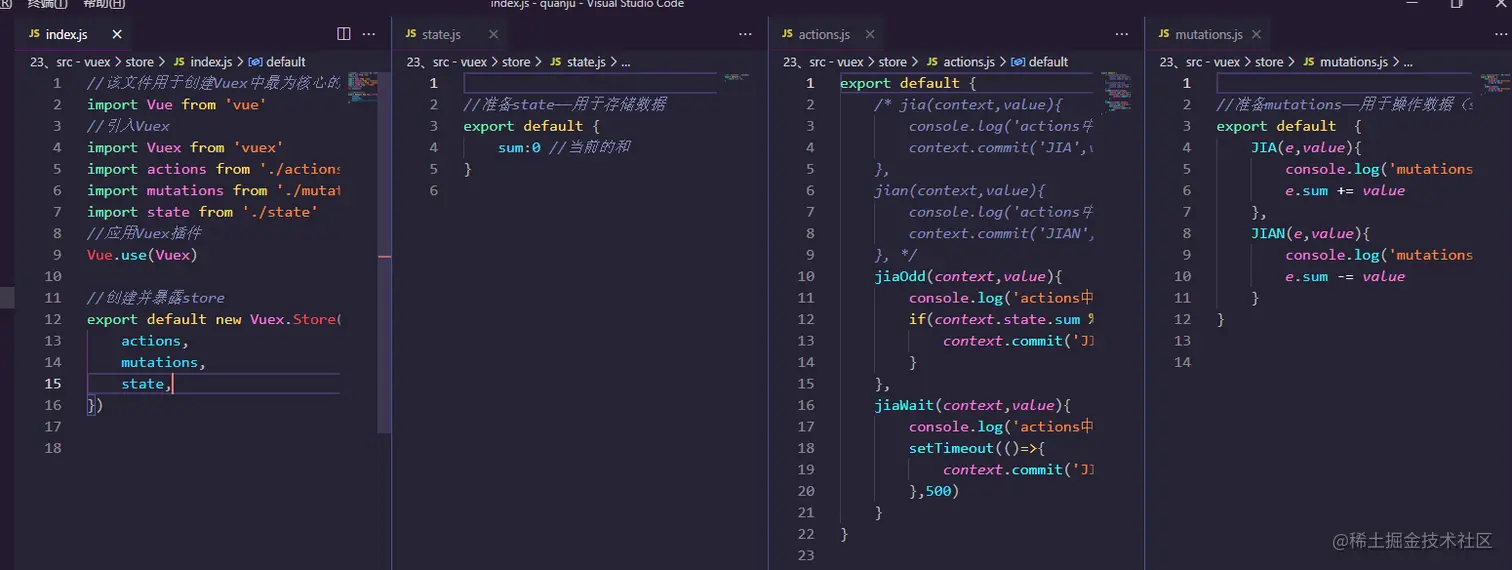
Task: Click 'jiaOdd(context,value){' in actions.js
Action: pos(967,277)
